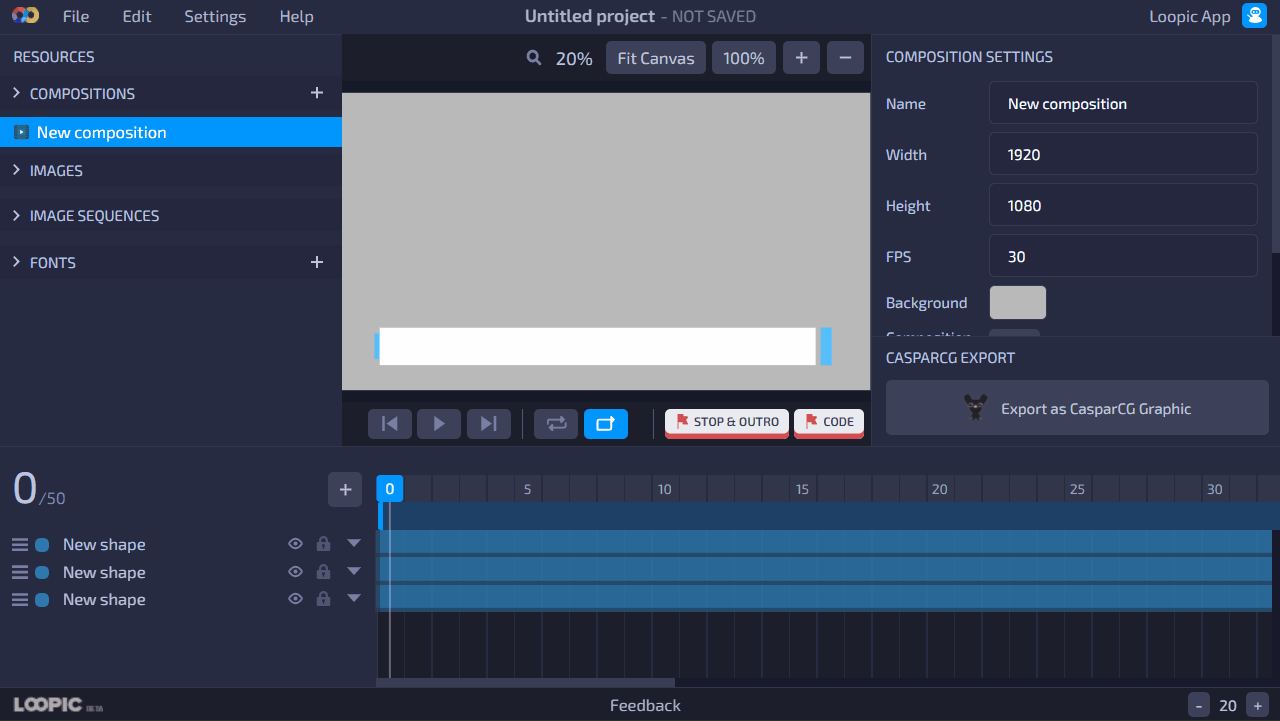Expand third New shape layer properties
The image size is (1280, 721).
[x=354, y=598]
